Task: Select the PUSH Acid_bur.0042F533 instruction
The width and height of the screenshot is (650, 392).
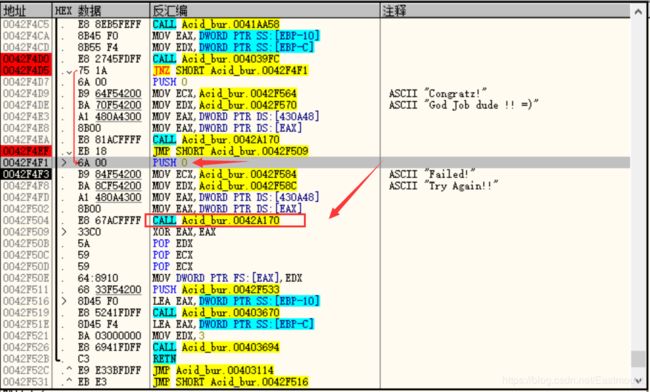Action: tap(216, 289)
